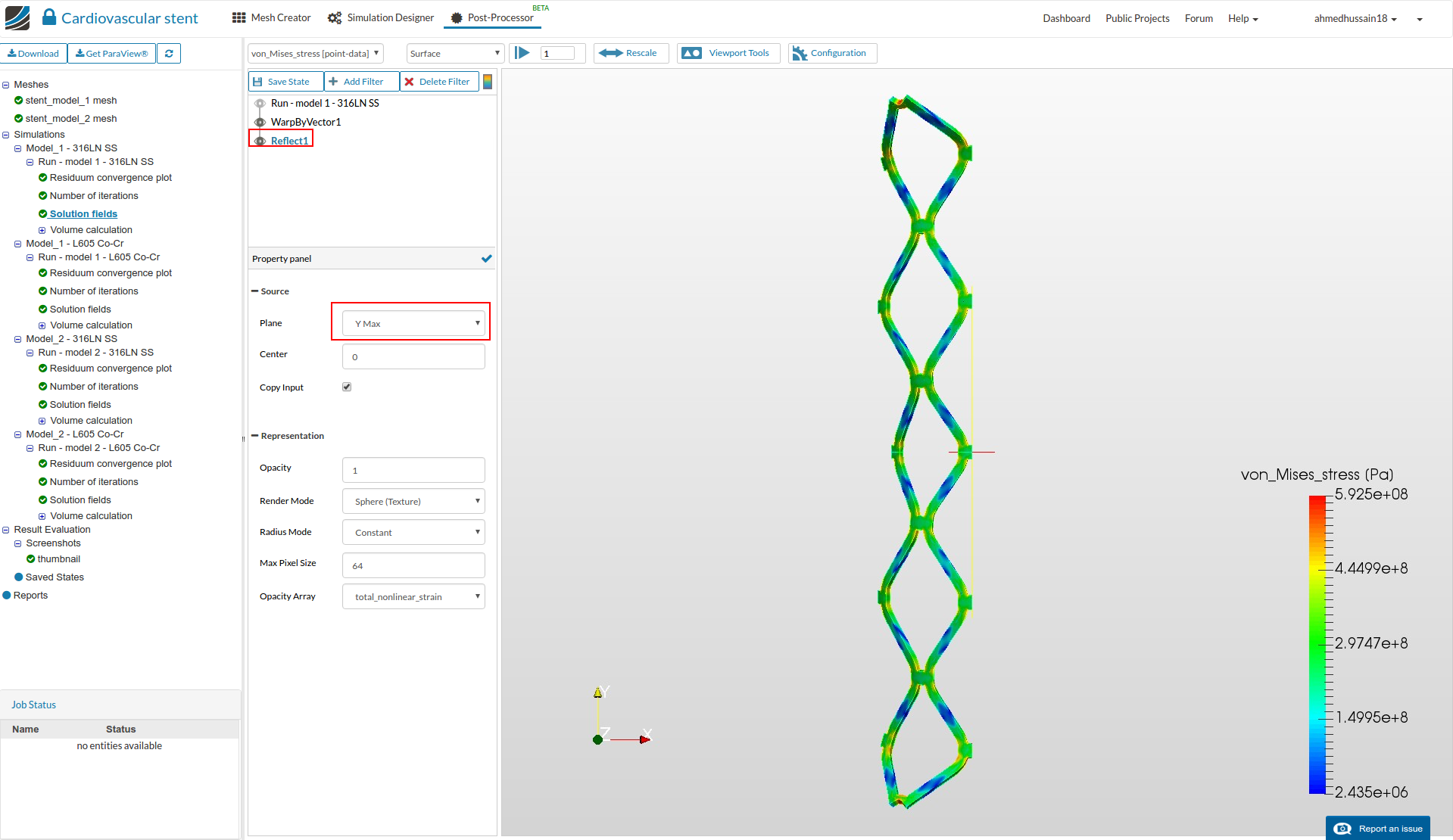
Task: Expand Volume calculation under Run - model 1 - 316LN SS
Action: [42, 230]
